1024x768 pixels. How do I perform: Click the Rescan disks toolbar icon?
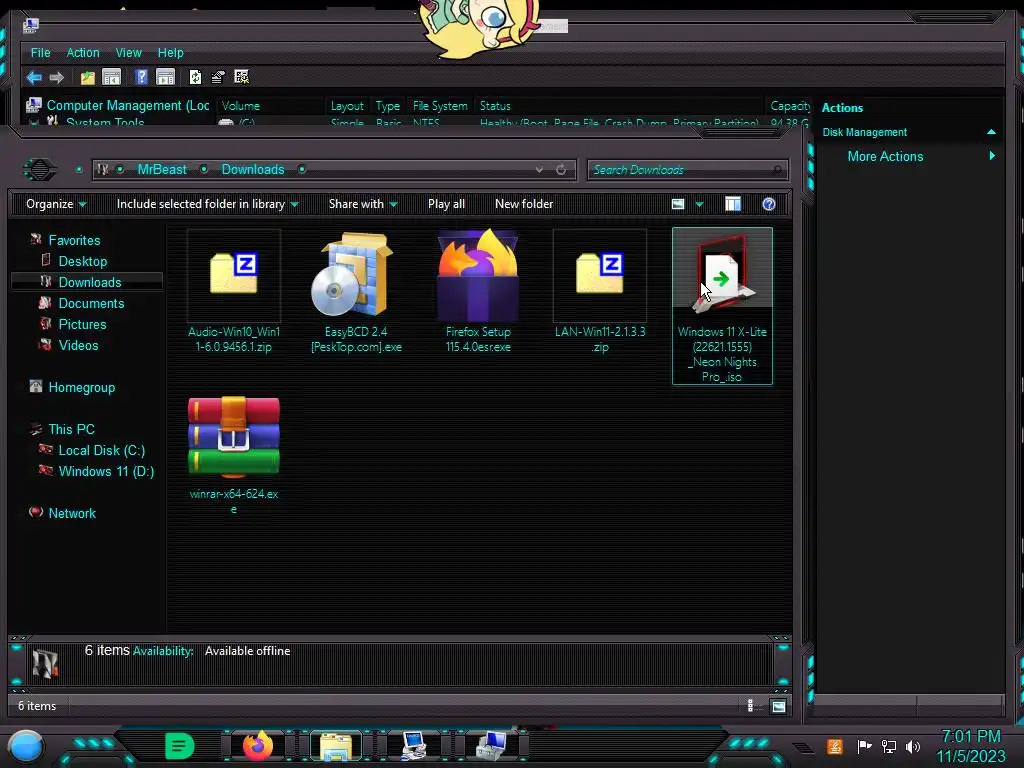click(x=218, y=78)
